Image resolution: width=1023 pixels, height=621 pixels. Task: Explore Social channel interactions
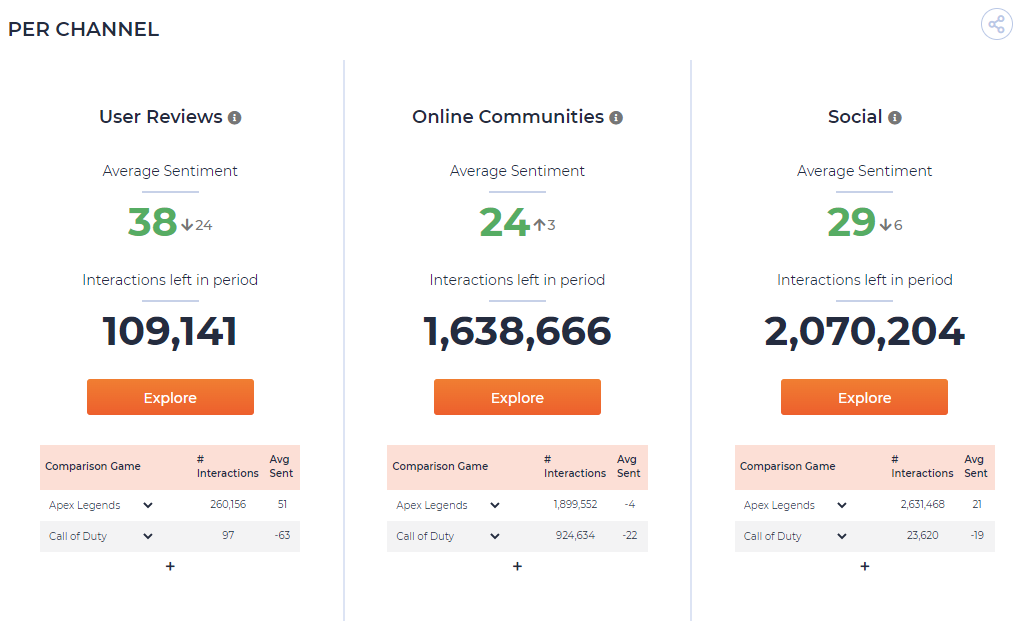864,397
